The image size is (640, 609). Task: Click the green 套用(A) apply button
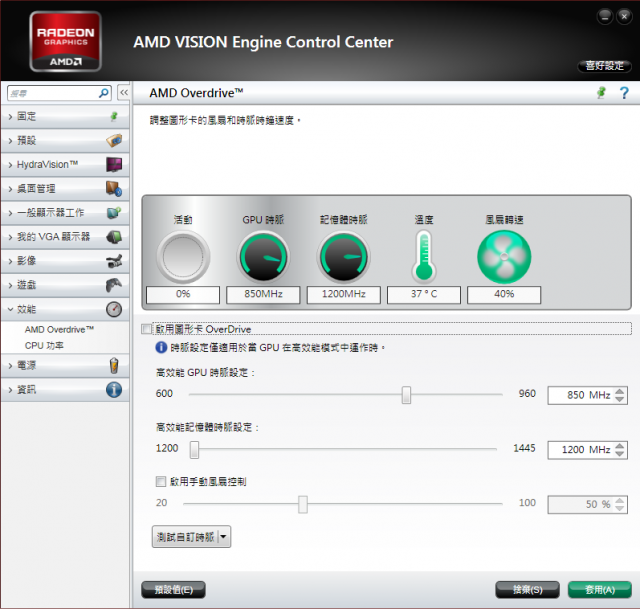point(600,590)
